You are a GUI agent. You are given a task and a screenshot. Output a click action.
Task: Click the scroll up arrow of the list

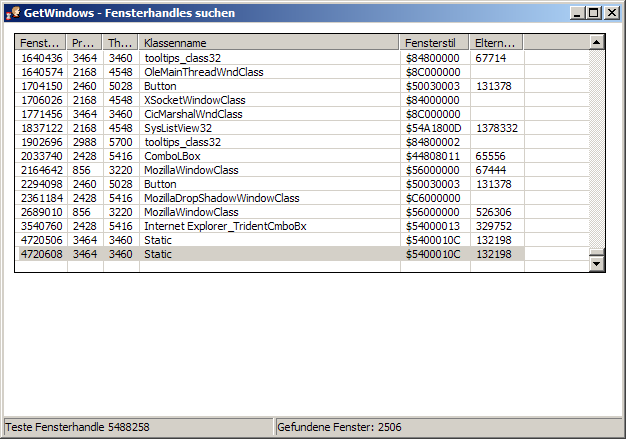pos(597,43)
